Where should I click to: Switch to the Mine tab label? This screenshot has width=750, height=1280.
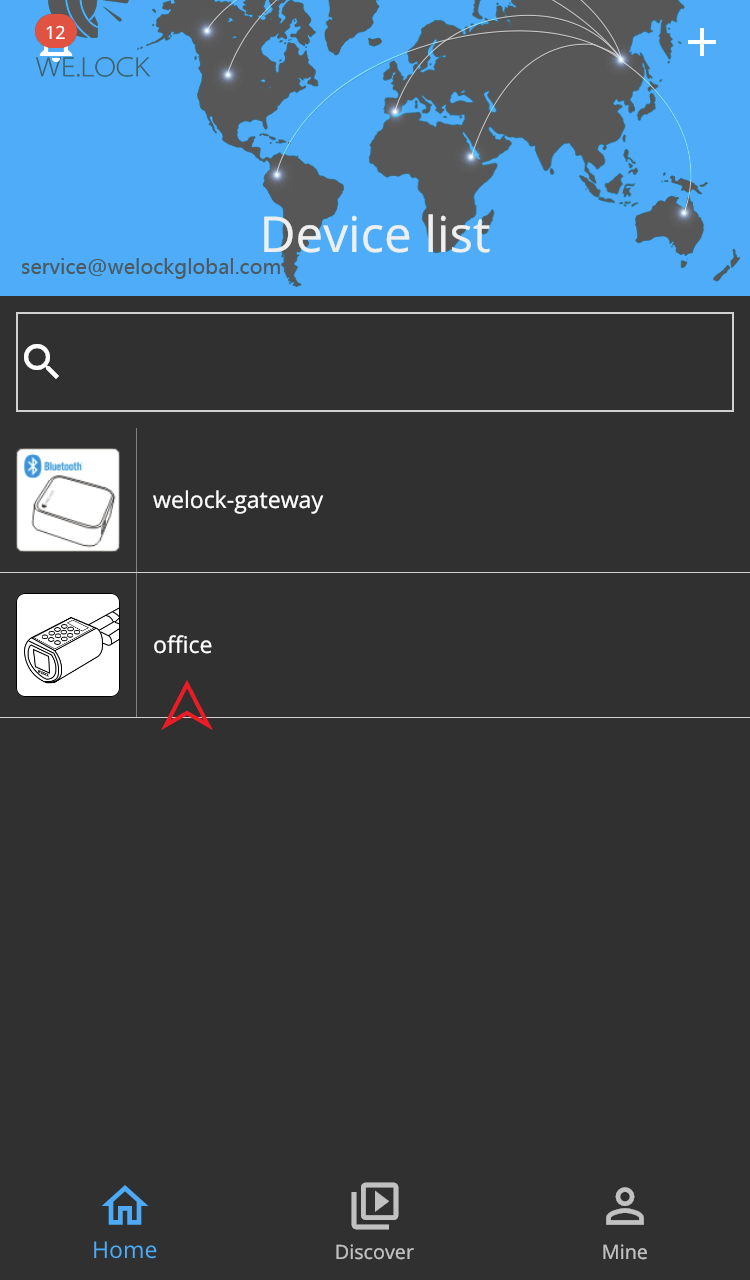625,1252
